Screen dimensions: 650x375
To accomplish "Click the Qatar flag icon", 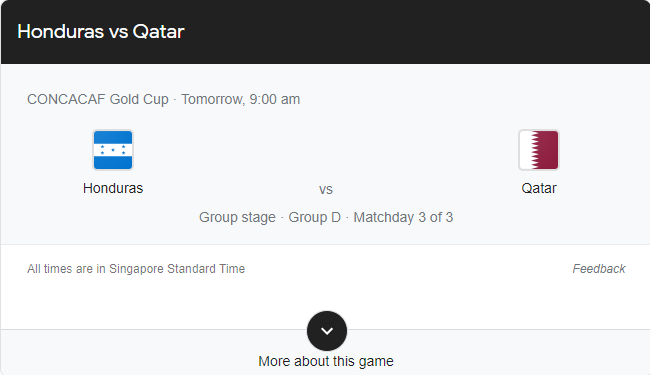I will (538, 150).
